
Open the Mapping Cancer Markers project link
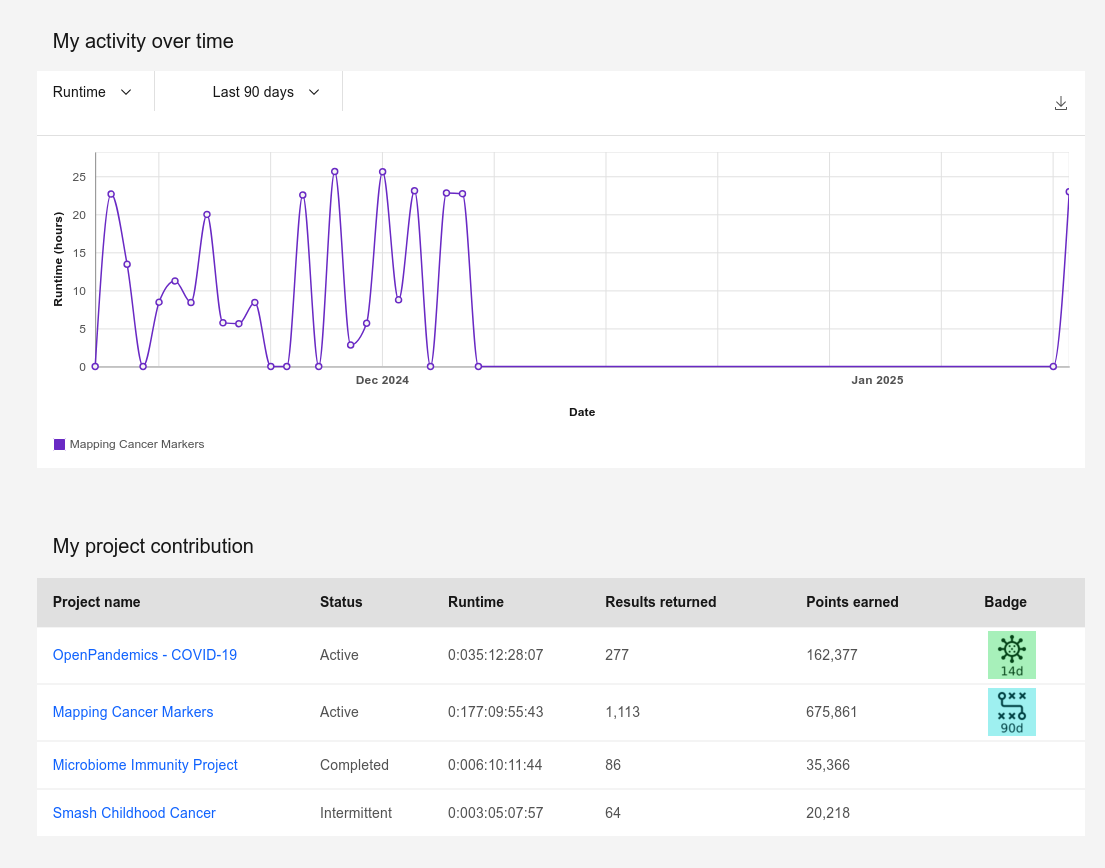click(x=133, y=712)
